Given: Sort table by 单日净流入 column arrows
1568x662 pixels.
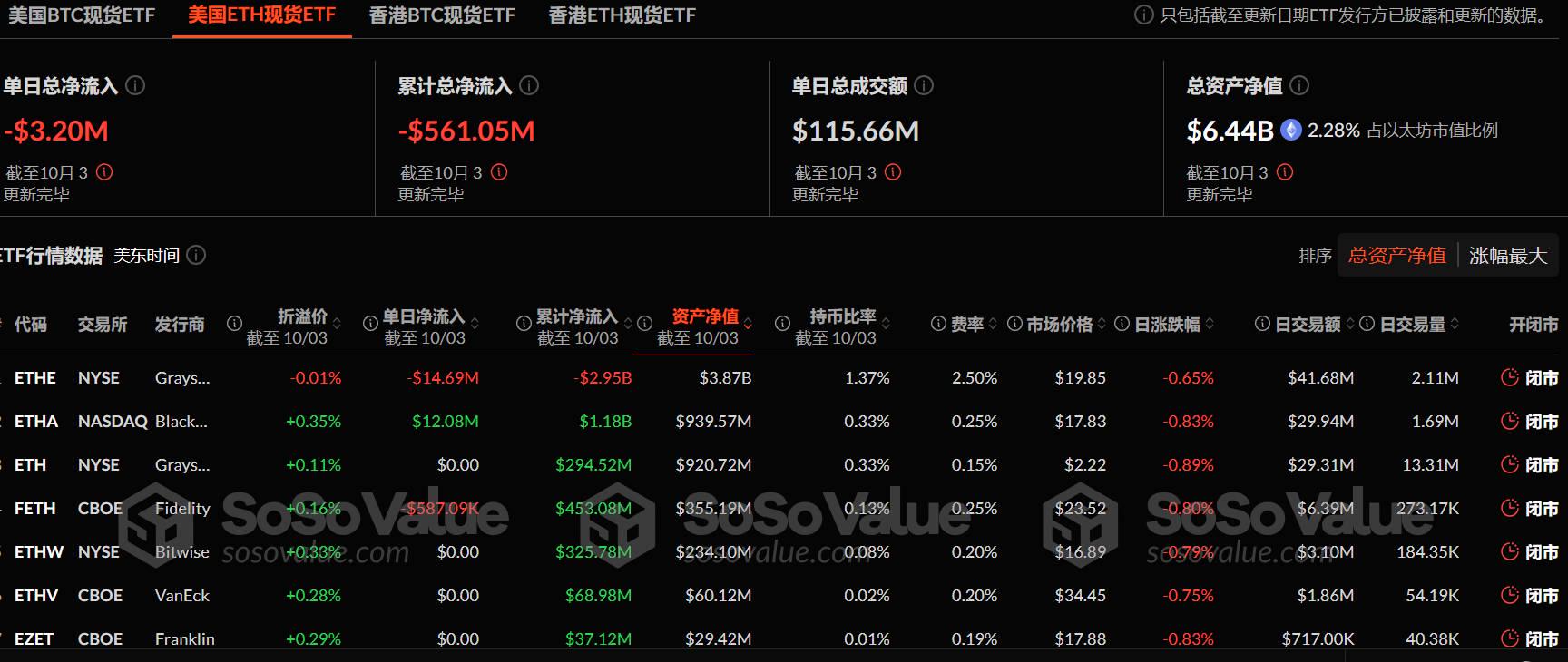Looking at the screenshot, I should [475, 324].
